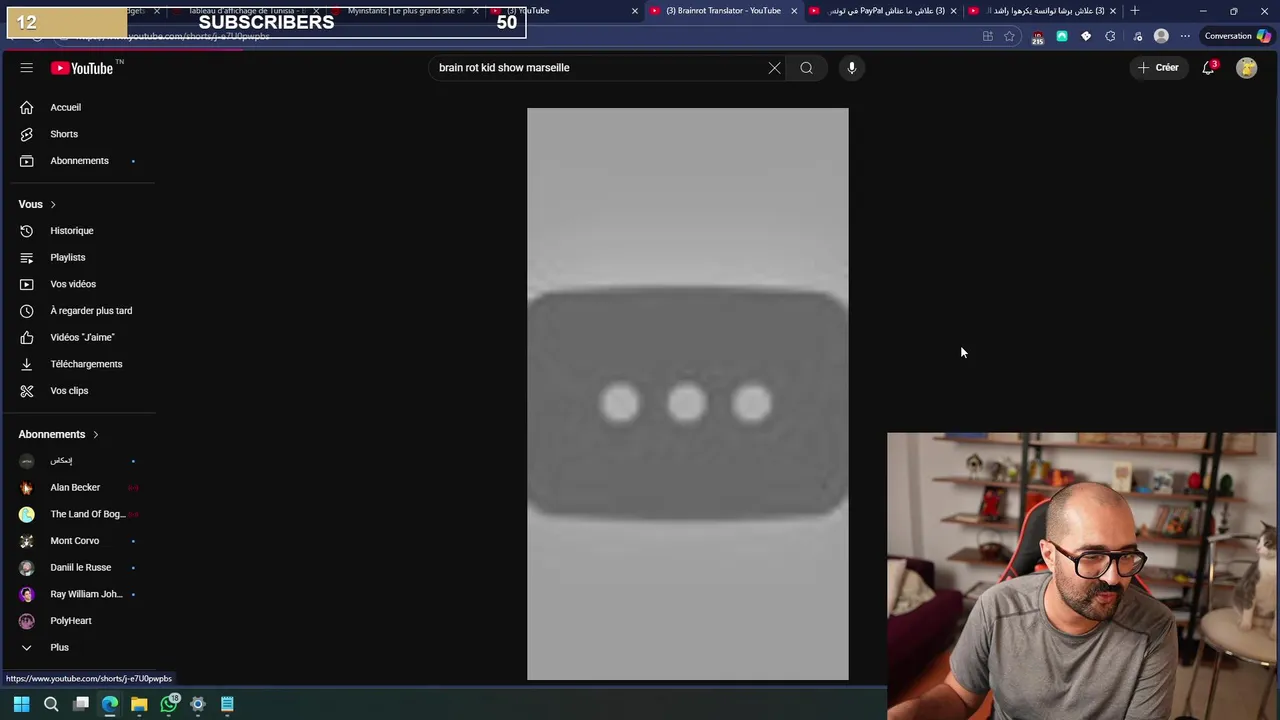1280x720 pixels.
Task: Open Abonnements in the sidebar
Action: (x=78, y=161)
